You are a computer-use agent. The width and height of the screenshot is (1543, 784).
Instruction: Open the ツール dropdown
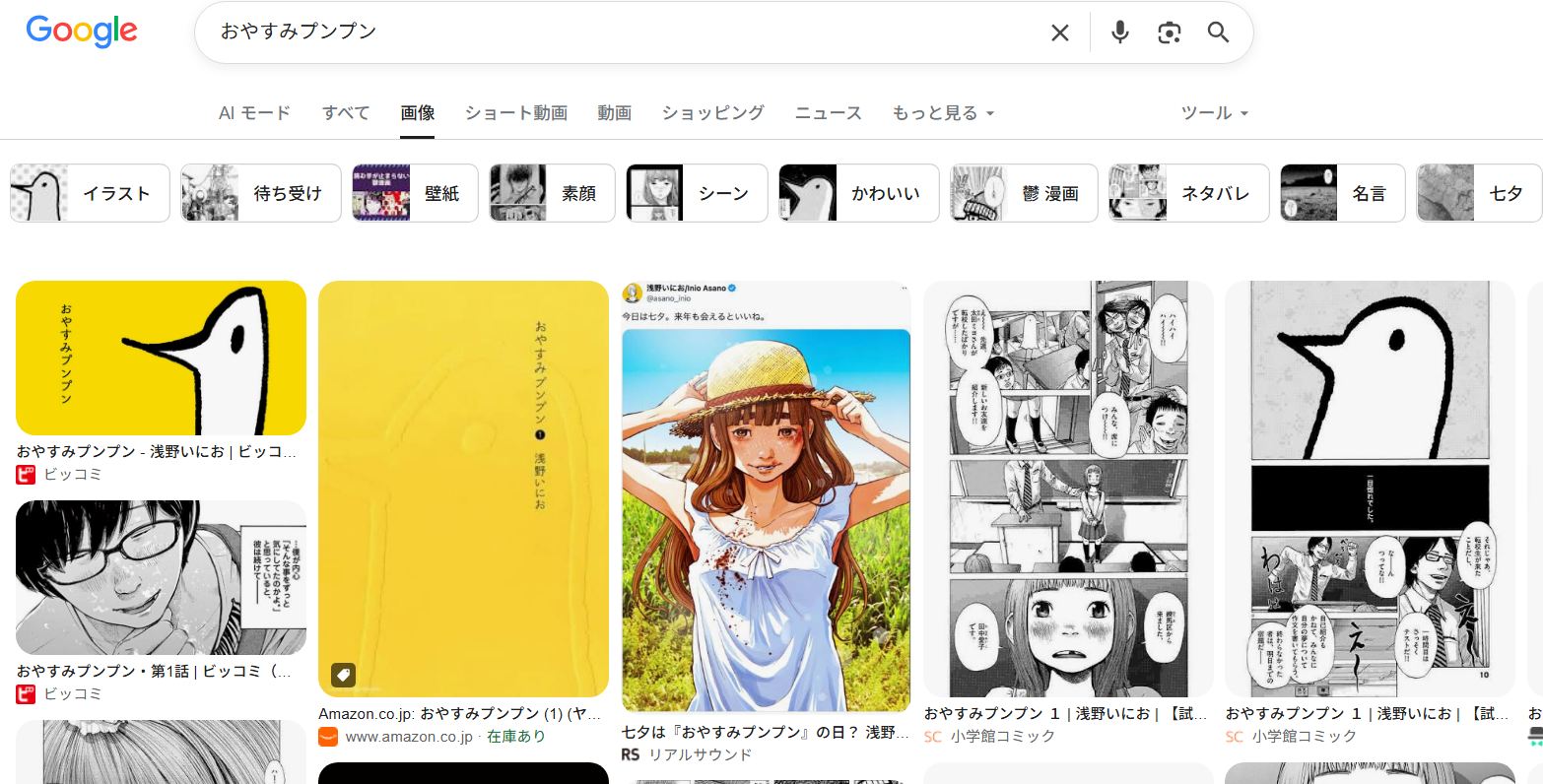(x=1215, y=113)
